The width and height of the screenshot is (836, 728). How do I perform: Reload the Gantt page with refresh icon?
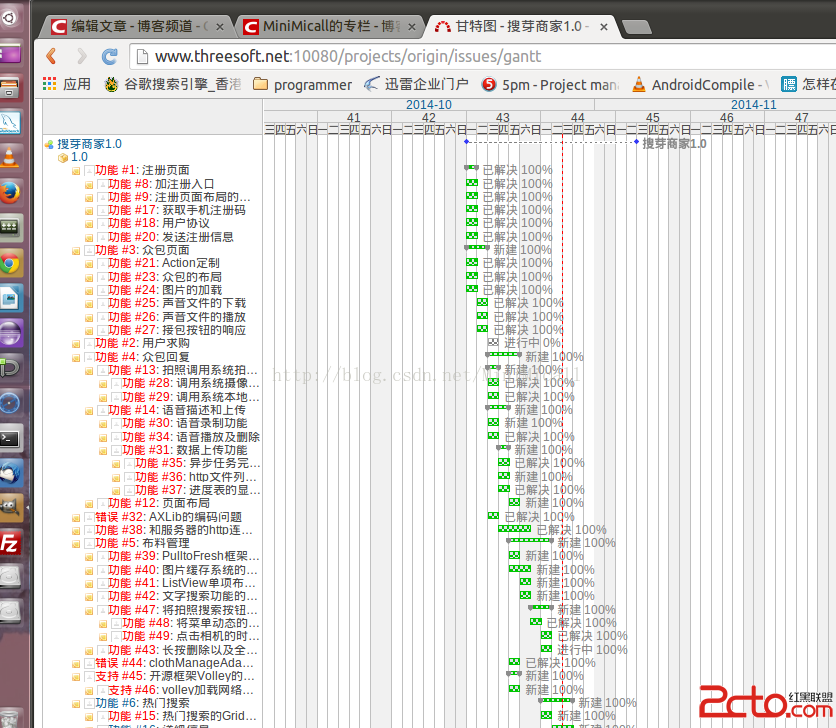110,56
